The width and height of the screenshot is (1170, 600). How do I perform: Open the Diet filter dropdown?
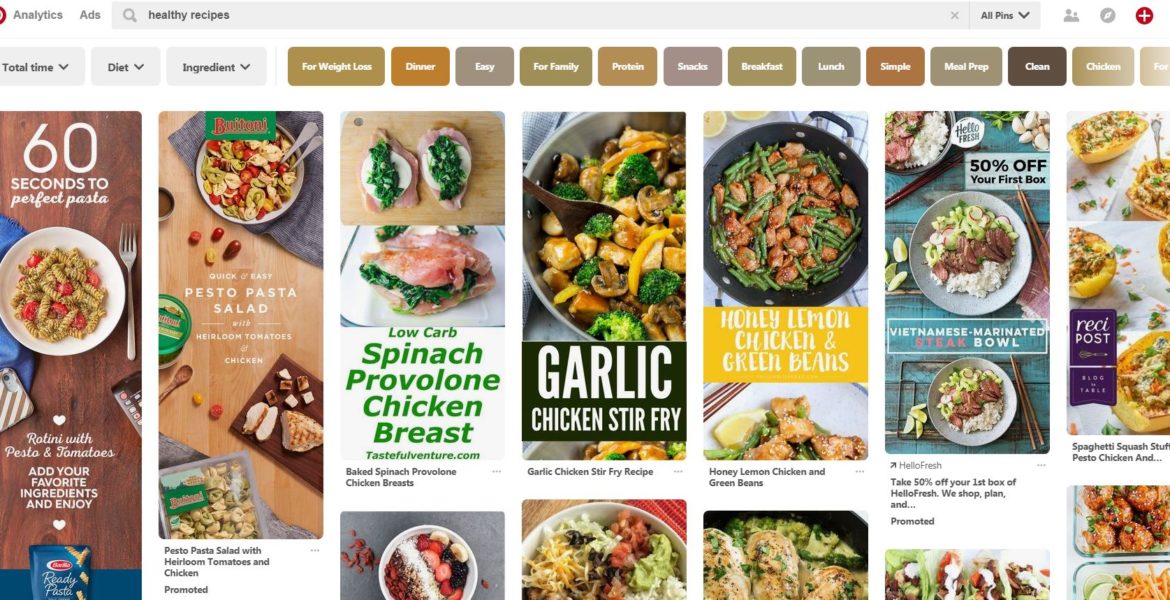point(125,66)
